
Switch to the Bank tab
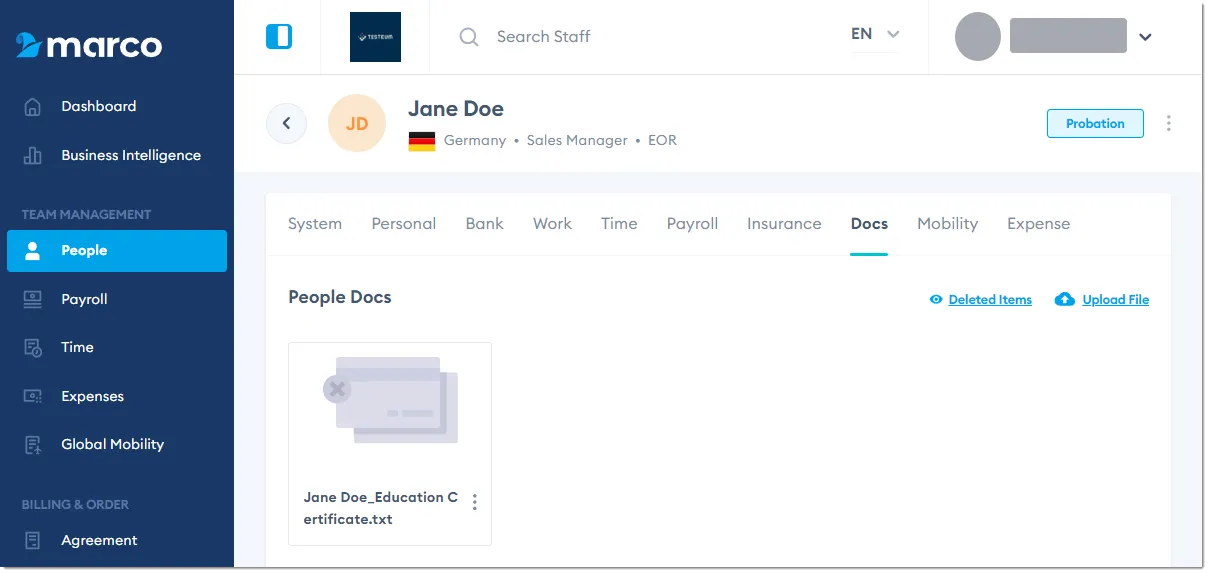pyautogui.click(x=485, y=224)
